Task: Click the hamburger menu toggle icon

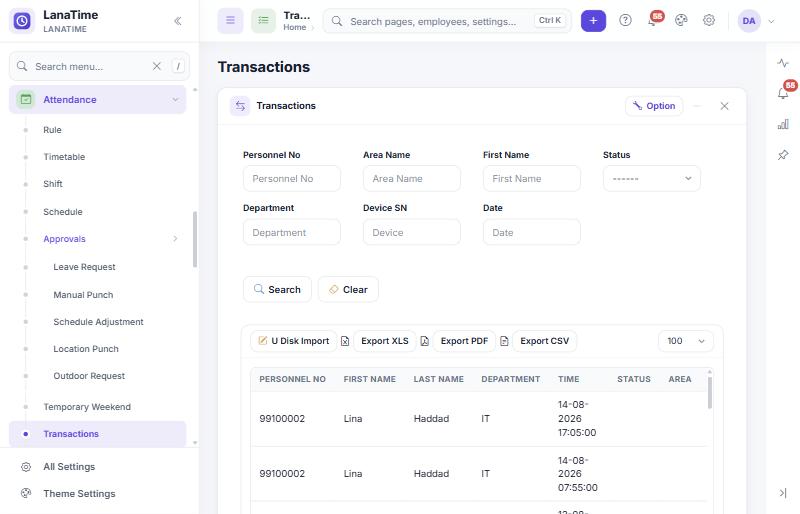Action: (231, 21)
